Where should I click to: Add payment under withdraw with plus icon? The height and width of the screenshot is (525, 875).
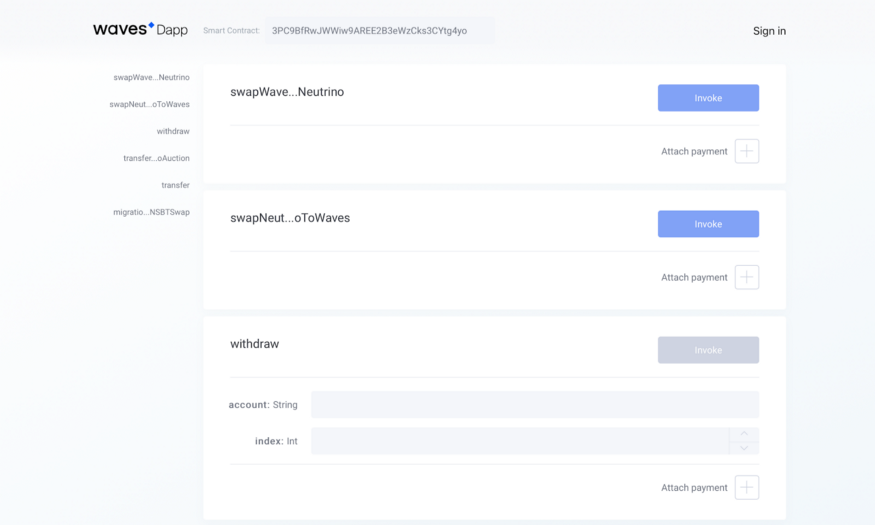pyautogui.click(x=747, y=488)
